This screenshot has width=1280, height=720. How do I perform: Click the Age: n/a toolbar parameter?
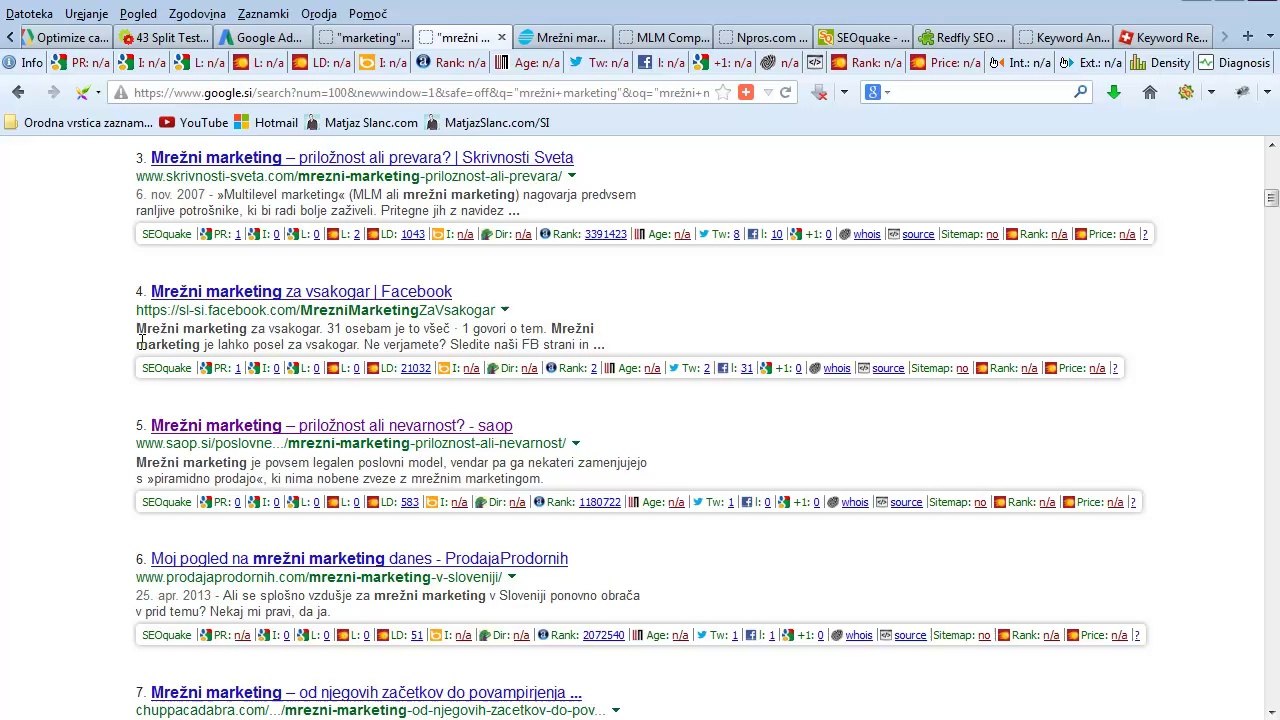point(529,62)
